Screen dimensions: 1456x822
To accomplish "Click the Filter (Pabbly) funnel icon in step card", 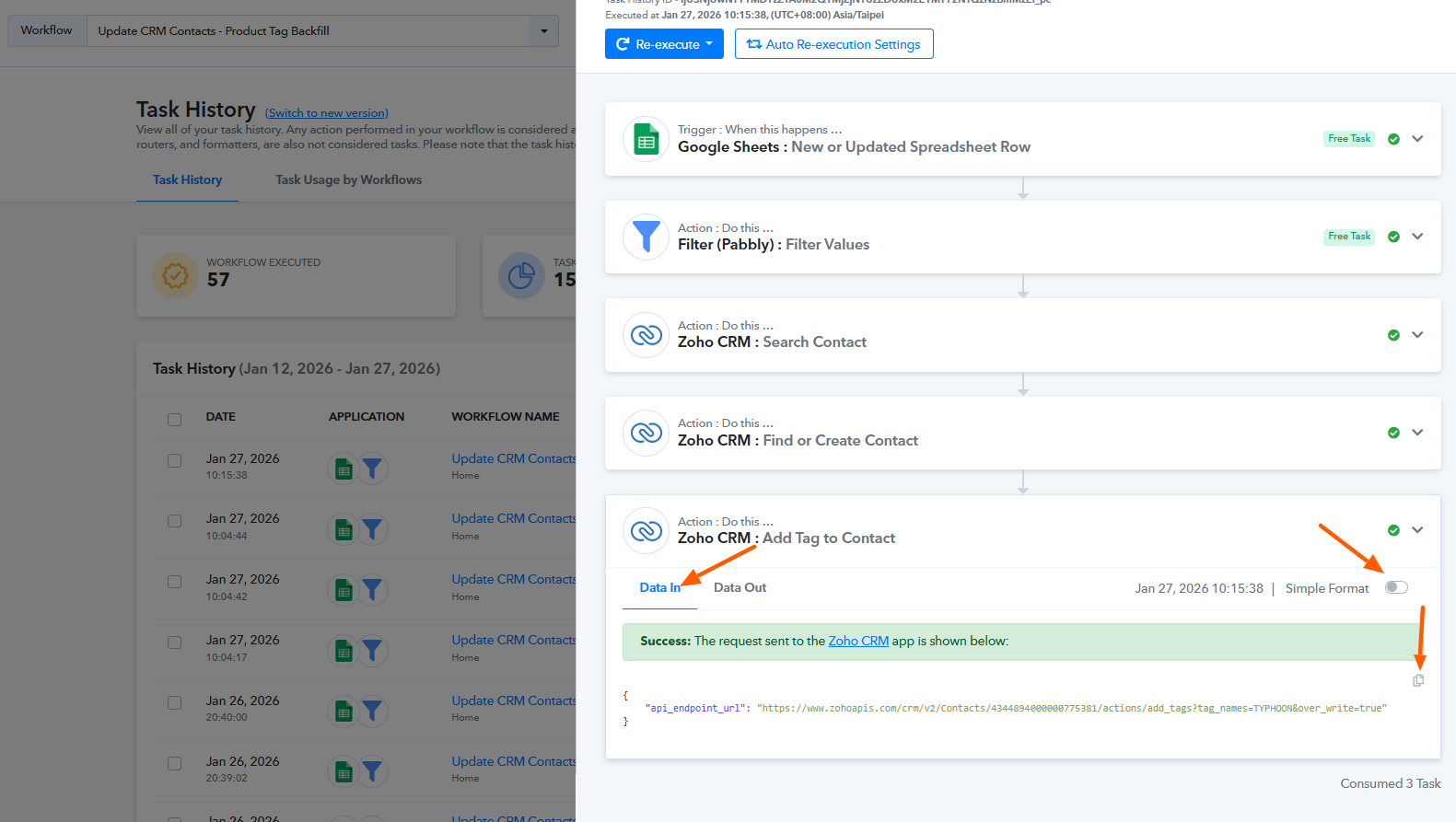I will pyautogui.click(x=646, y=237).
